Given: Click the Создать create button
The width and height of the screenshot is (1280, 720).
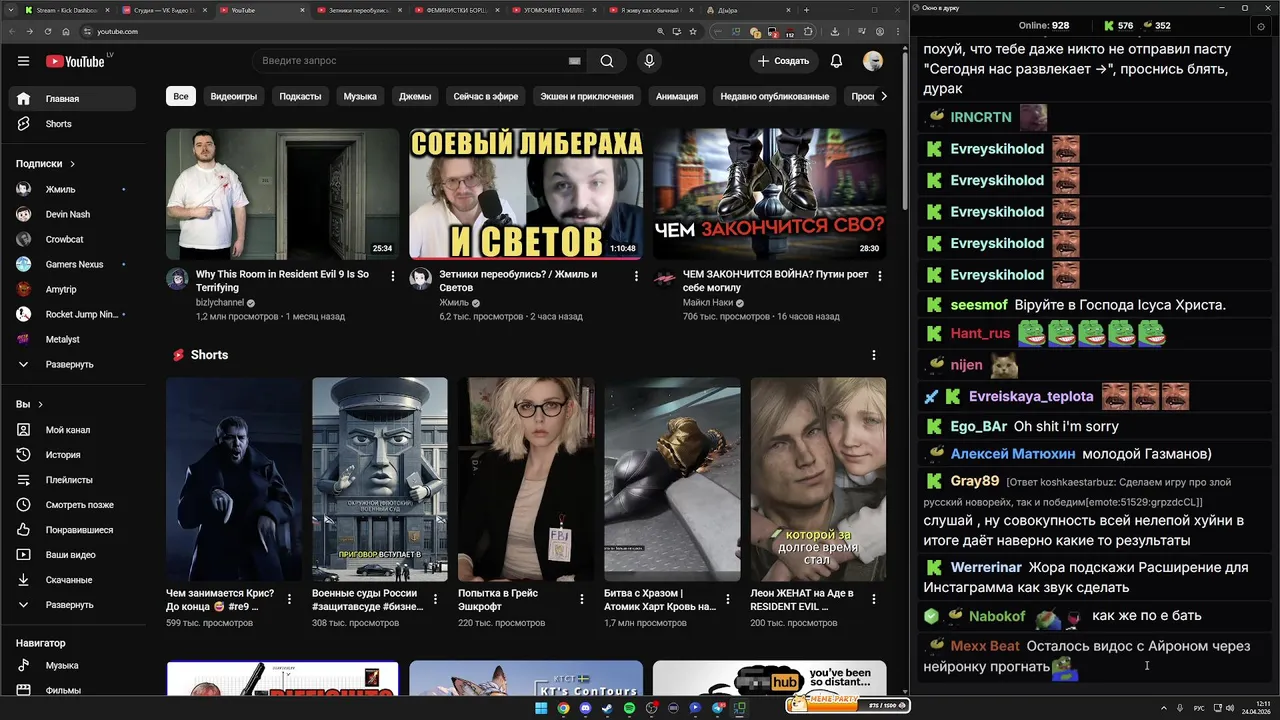Looking at the screenshot, I should 783,61.
